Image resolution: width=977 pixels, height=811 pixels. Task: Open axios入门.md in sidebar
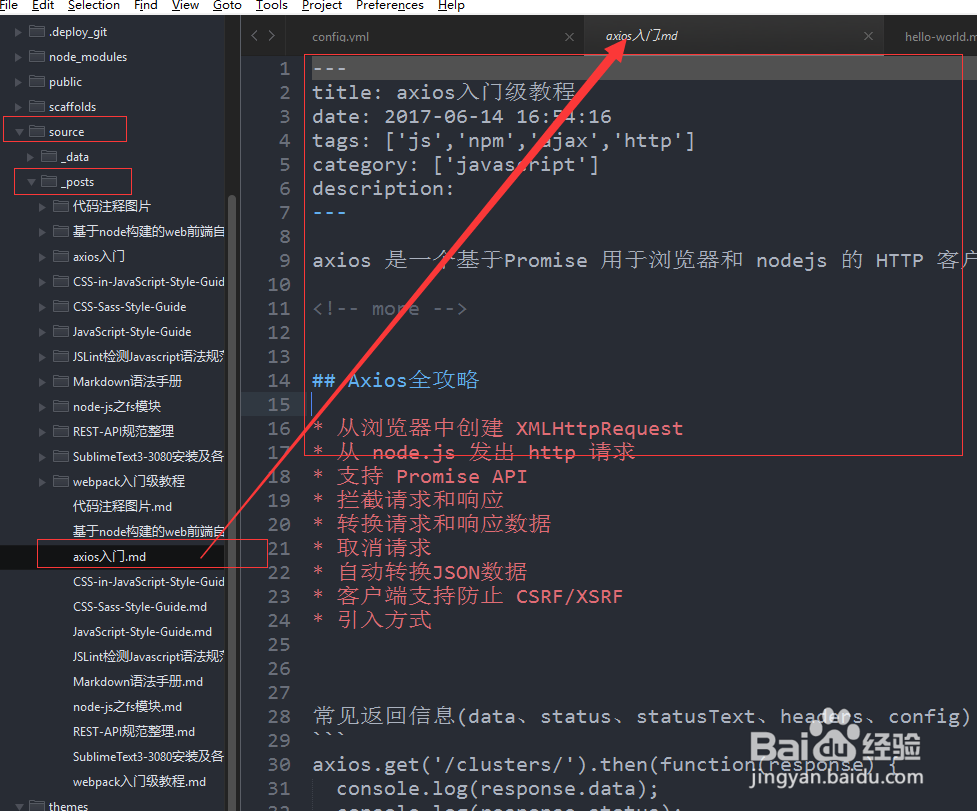pos(109,556)
